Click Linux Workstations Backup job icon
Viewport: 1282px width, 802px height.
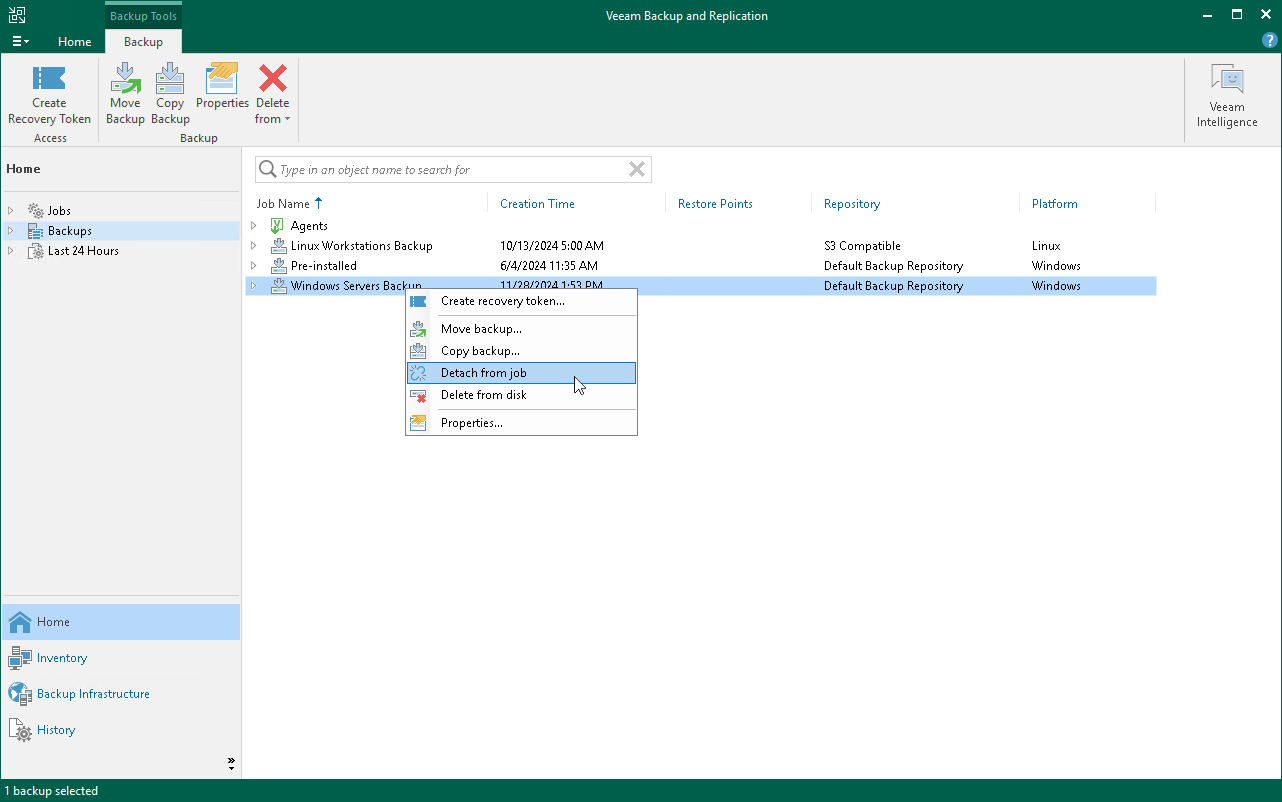[278, 246]
